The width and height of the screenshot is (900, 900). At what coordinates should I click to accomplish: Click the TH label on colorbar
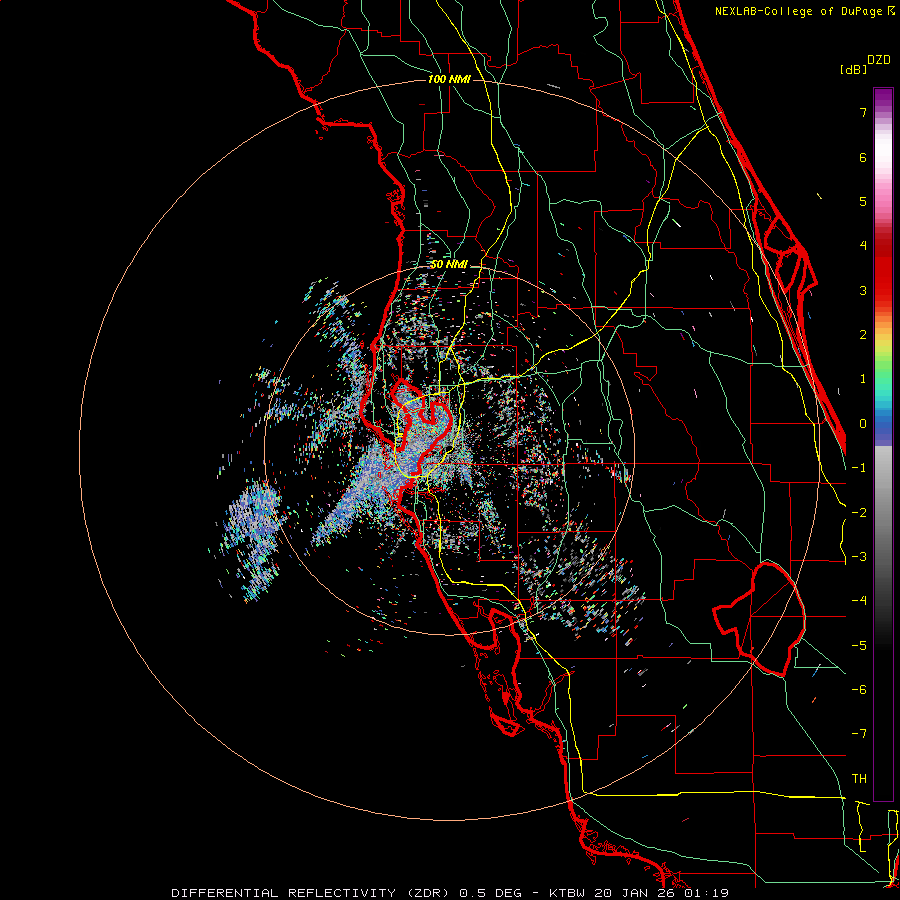pos(859,779)
